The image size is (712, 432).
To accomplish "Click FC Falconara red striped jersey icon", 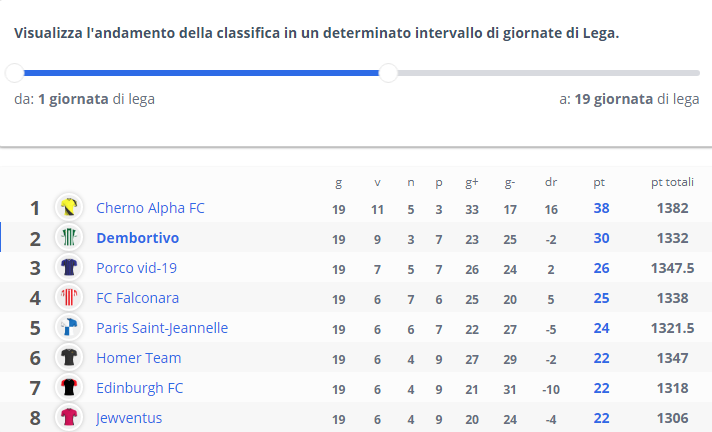I will 69,298.
